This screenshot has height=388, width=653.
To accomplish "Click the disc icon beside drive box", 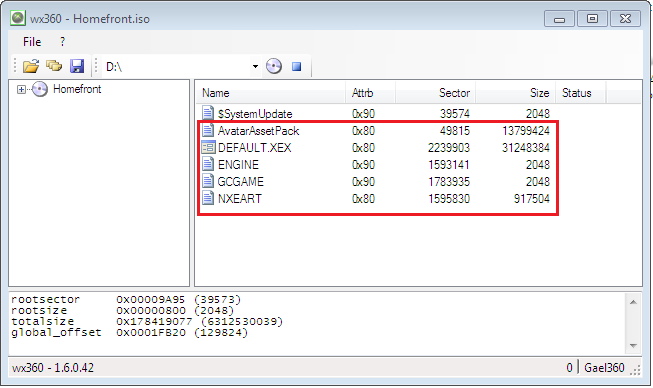I will (x=274, y=66).
